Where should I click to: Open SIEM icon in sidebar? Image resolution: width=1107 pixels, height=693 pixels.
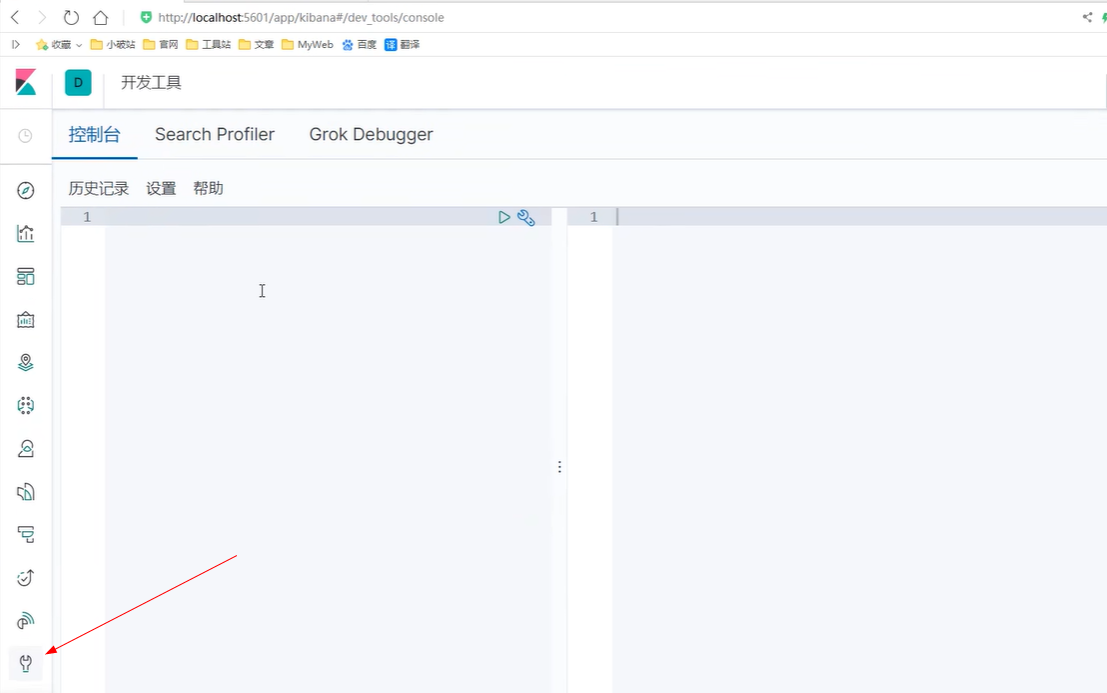pyautogui.click(x=25, y=621)
